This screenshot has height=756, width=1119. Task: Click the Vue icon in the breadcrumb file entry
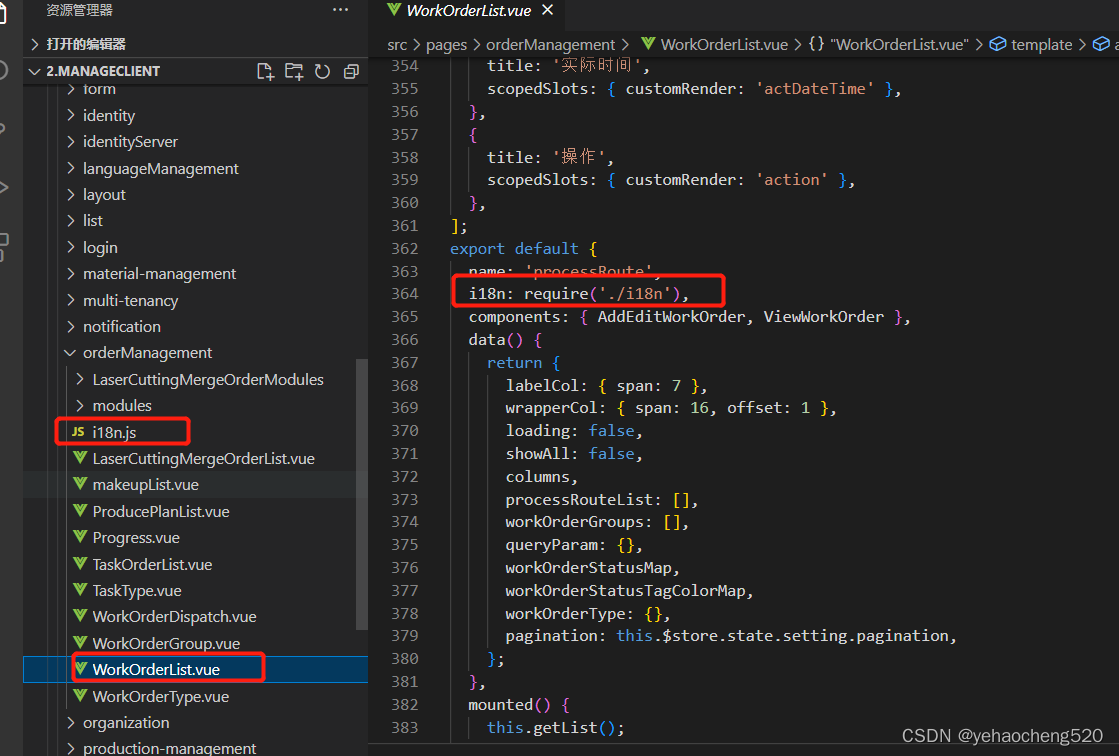click(x=648, y=44)
